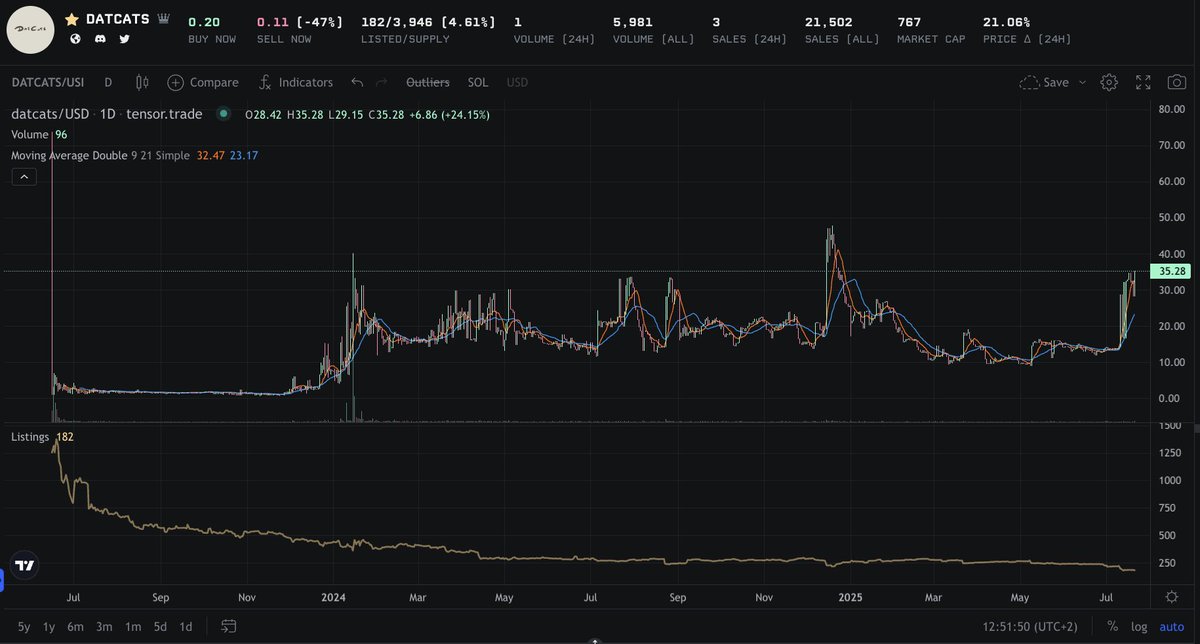Select the 1y time range
The image size is (1200, 644).
(x=49, y=627)
